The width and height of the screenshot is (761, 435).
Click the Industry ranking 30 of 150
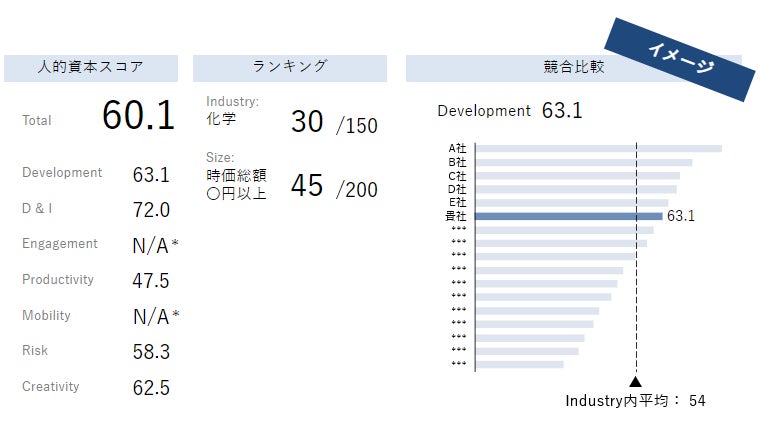click(334, 123)
